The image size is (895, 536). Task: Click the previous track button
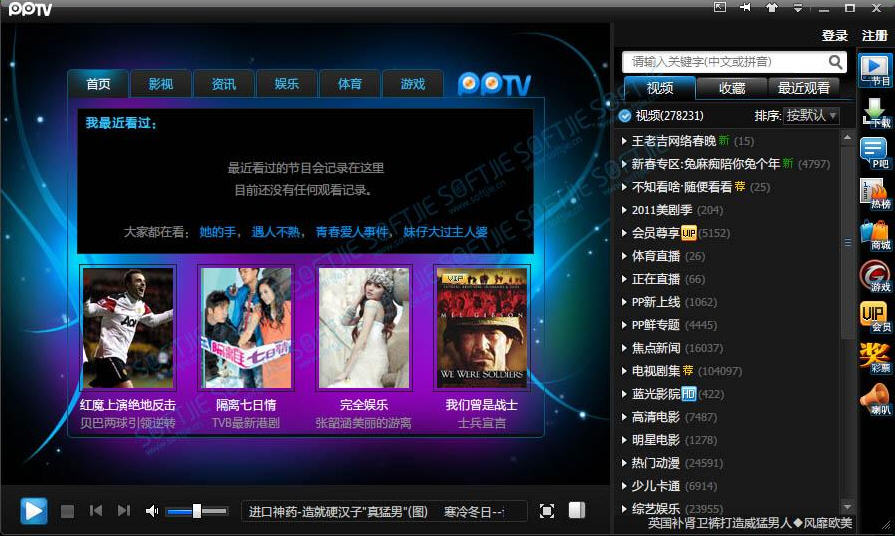coord(96,511)
